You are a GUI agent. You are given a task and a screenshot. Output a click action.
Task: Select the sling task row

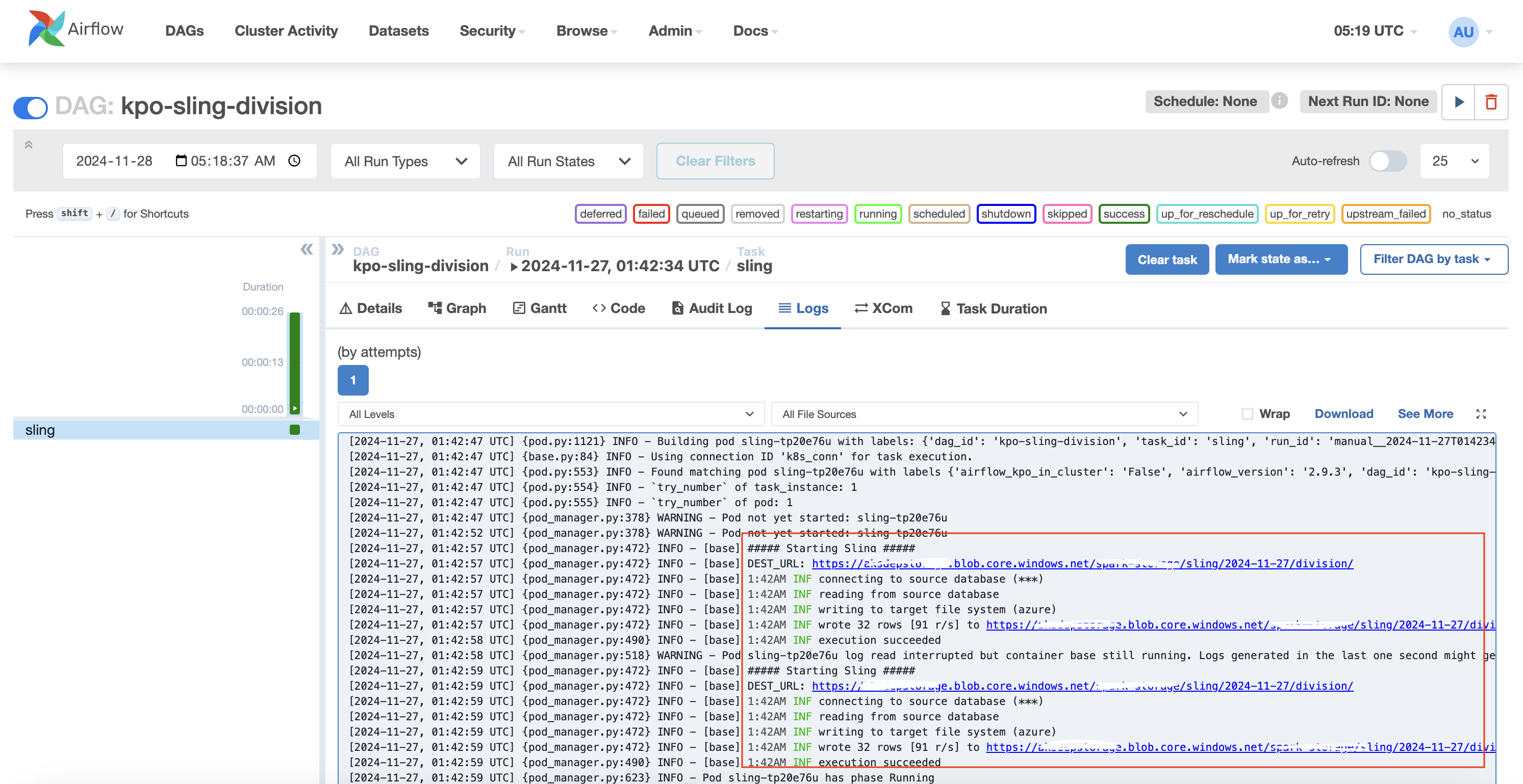(166, 430)
